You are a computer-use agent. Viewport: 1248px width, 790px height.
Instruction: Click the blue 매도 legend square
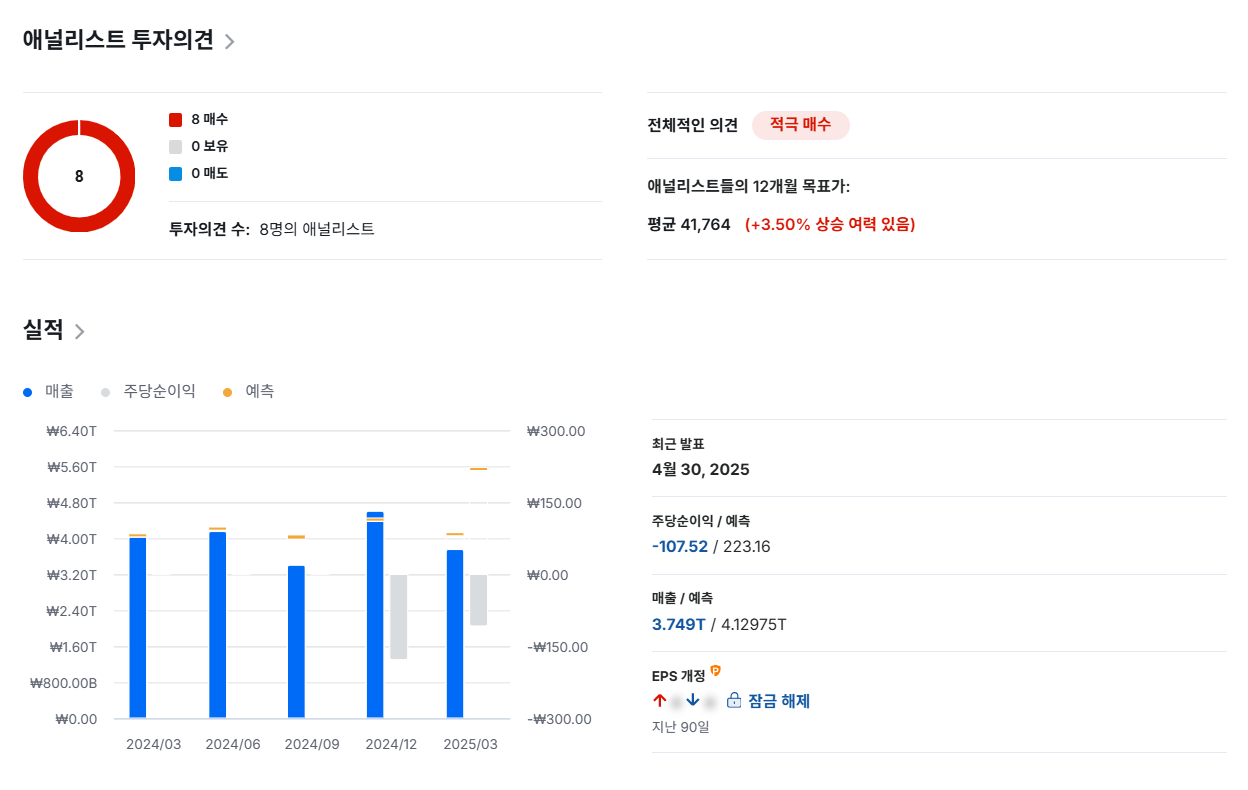[x=176, y=172]
